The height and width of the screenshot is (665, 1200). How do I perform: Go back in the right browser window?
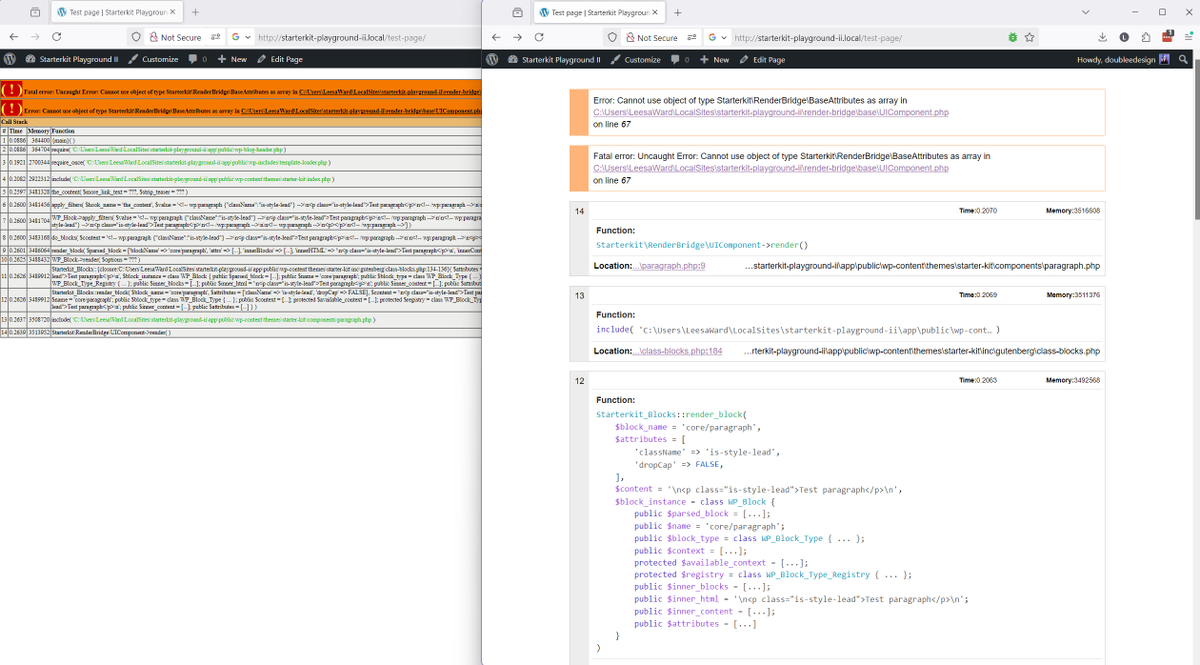pyautogui.click(x=496, y=37)
